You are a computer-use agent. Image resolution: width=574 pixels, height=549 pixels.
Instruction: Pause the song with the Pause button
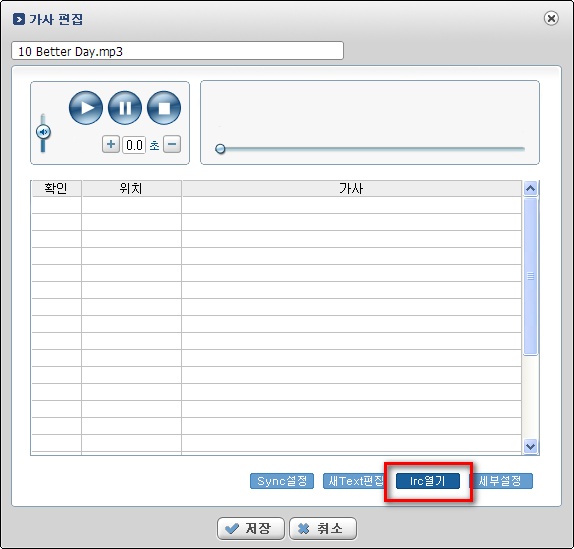point(125,108)
